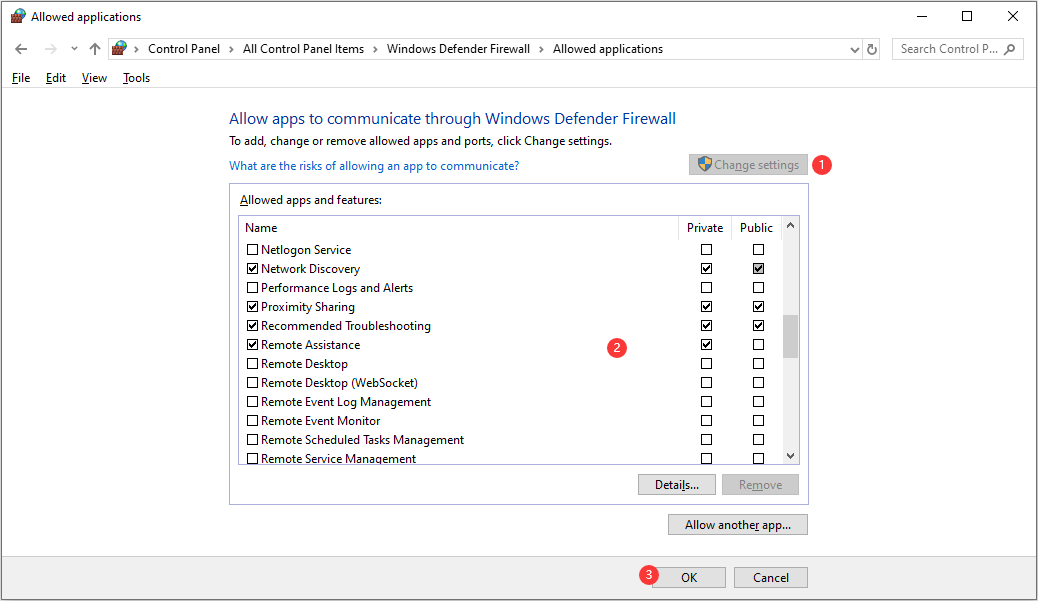The image size is (1038, 601).
Task: Select Remote Service Management row text
Action: coord(338,458)
